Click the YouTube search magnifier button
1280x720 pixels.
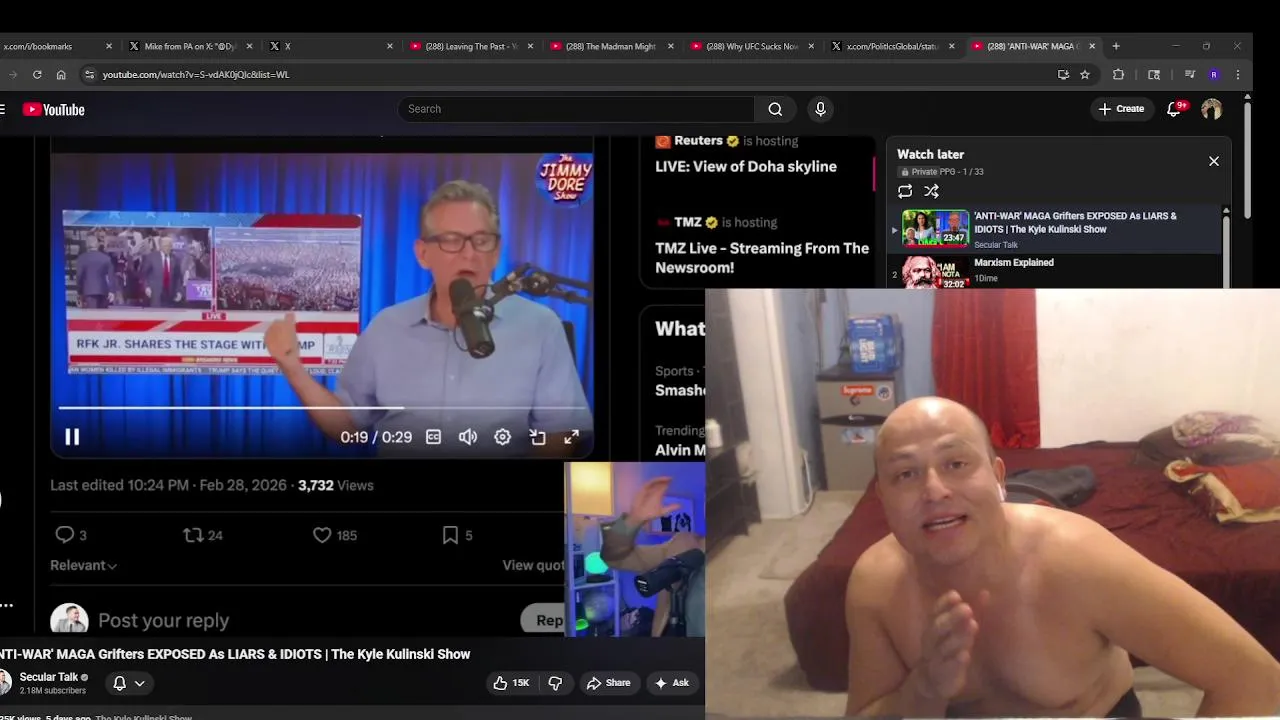click(x=775, y=109)
